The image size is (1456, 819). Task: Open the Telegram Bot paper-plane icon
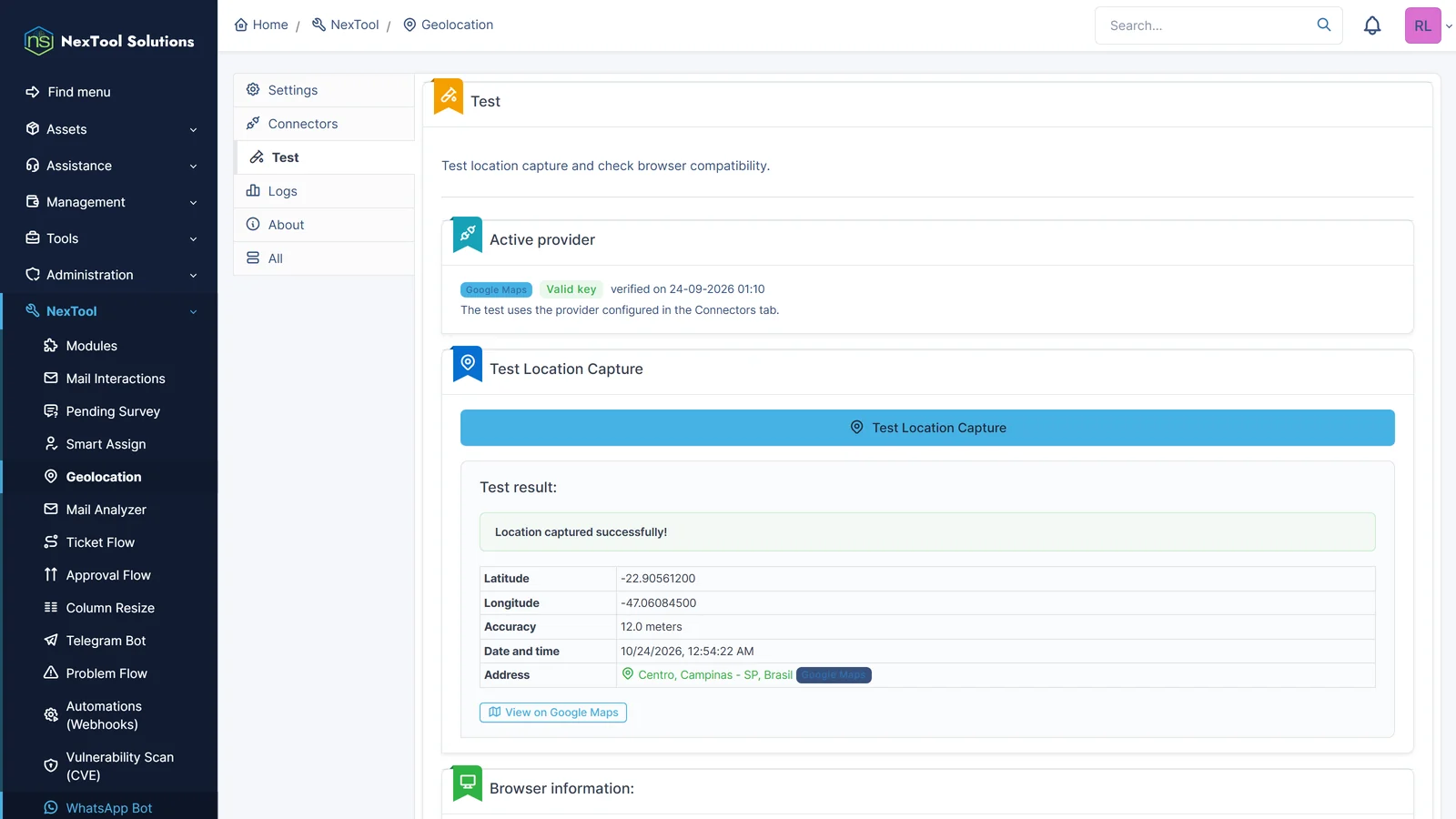point(51,641)
